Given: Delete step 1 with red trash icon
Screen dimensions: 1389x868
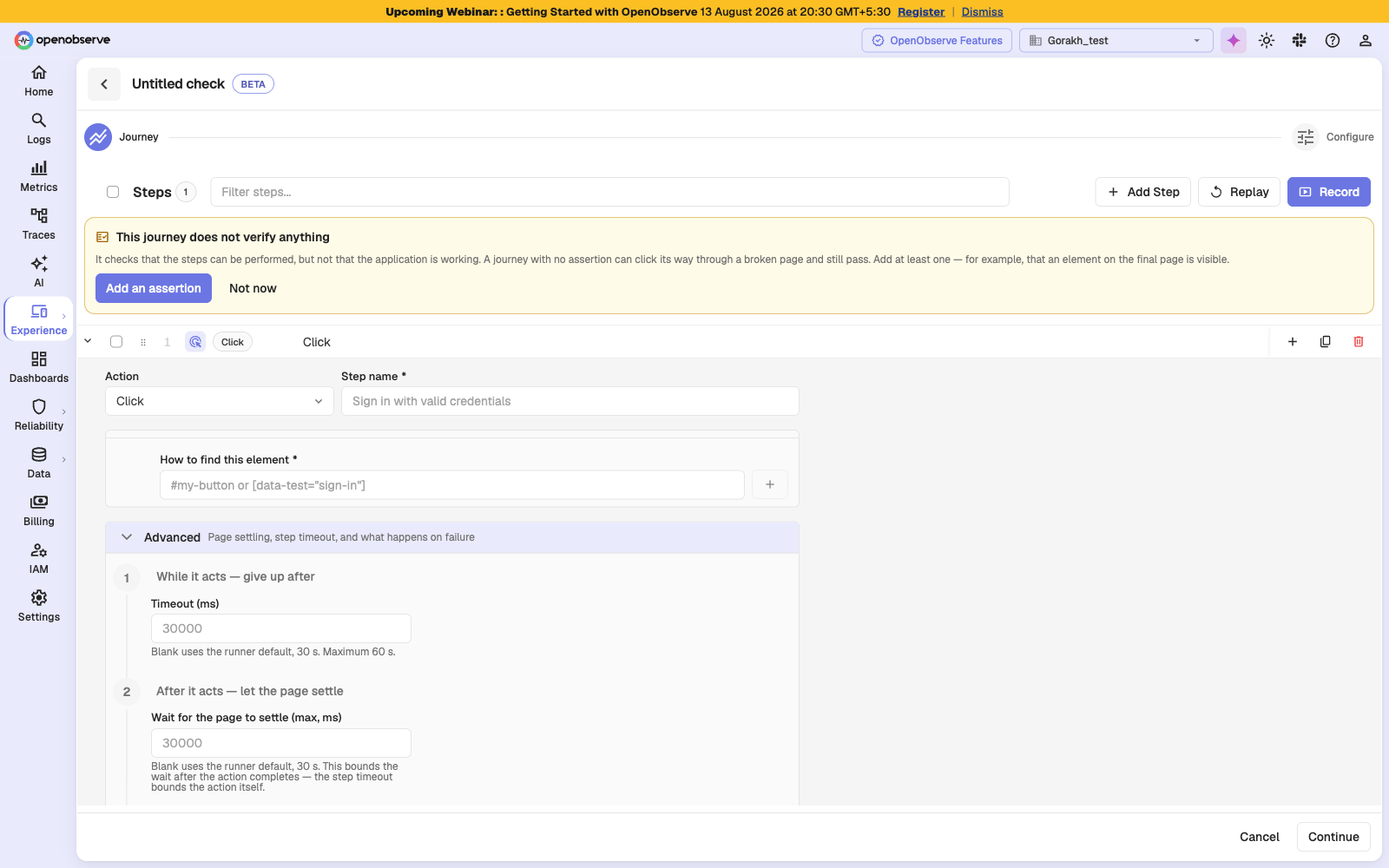Looking at the screenshot, I should pos(1359,342).
